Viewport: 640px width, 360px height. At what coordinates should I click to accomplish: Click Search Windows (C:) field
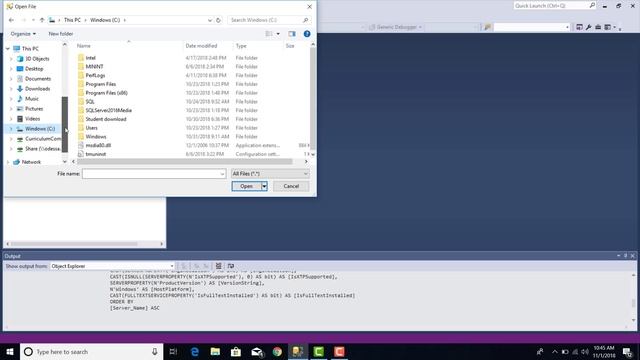coord(264,20)
